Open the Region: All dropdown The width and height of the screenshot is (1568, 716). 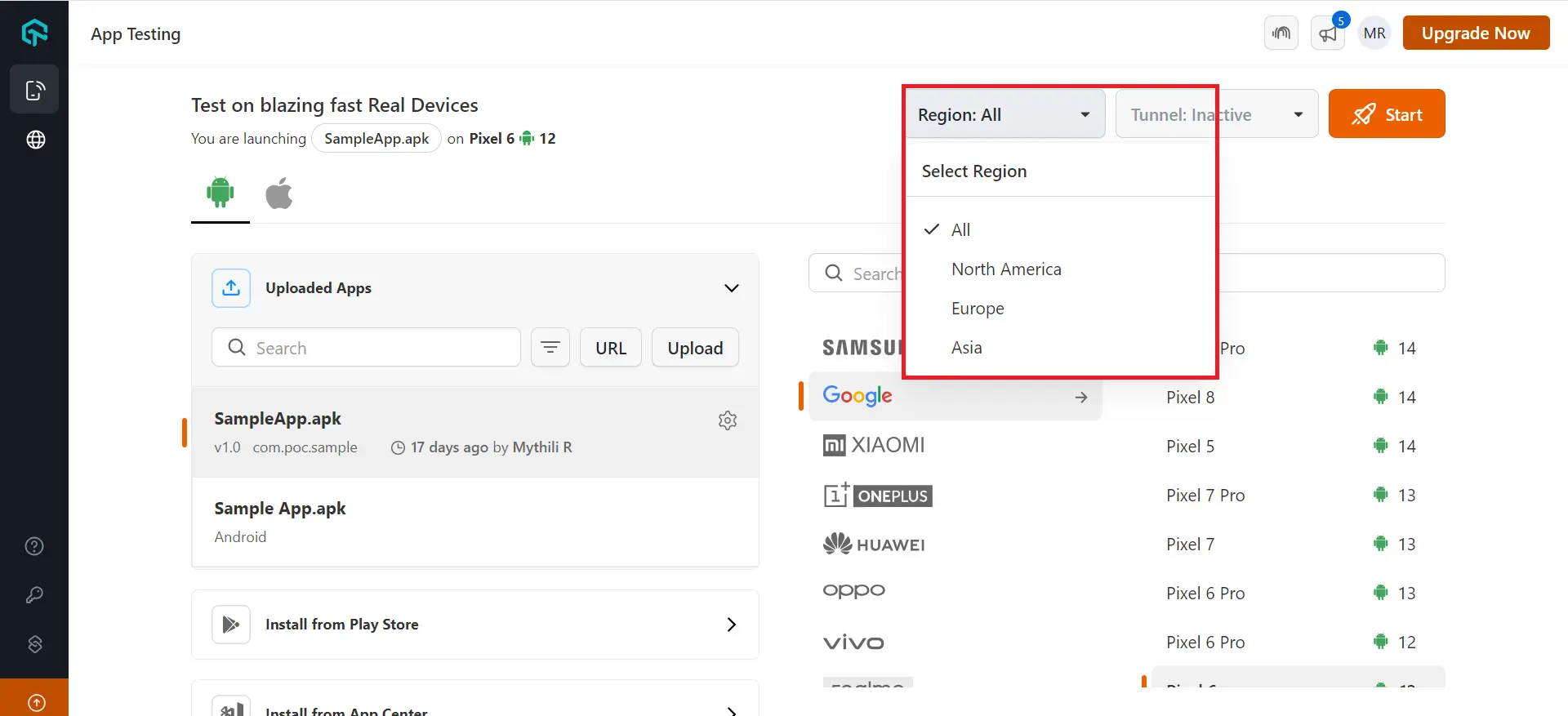point(1004,114)
